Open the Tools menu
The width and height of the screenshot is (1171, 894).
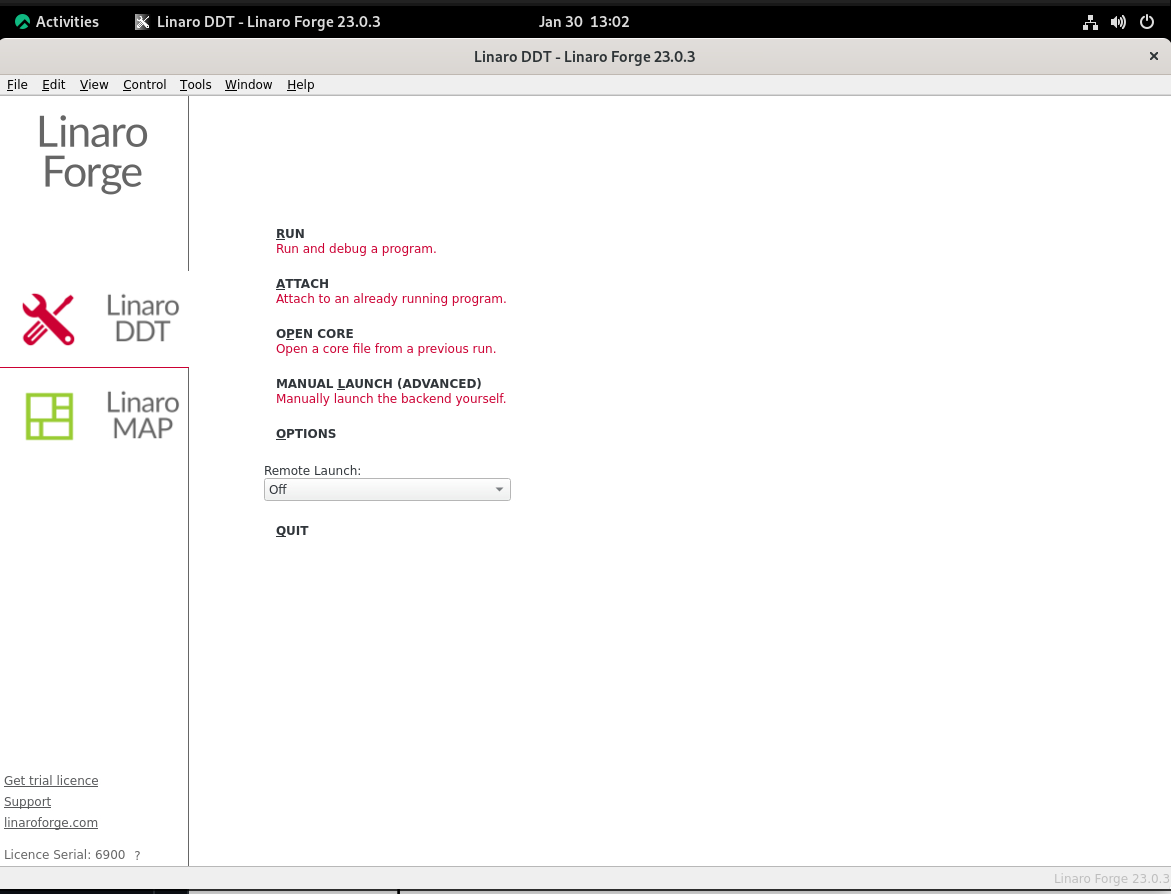196,84
